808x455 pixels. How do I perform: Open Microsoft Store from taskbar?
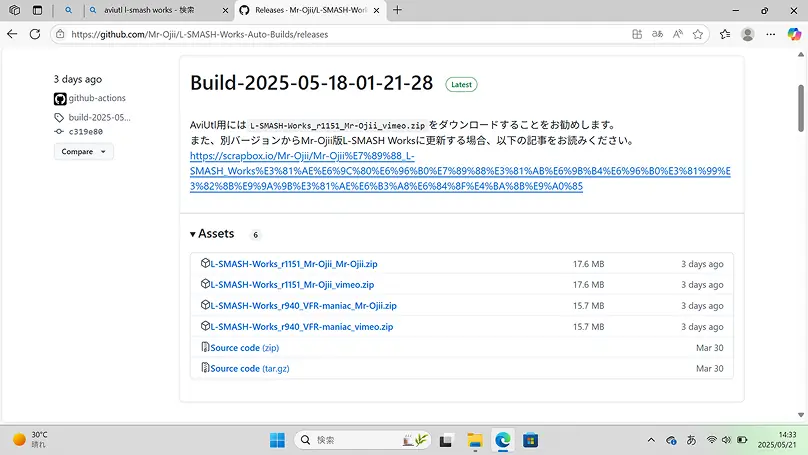click(530, 441)
